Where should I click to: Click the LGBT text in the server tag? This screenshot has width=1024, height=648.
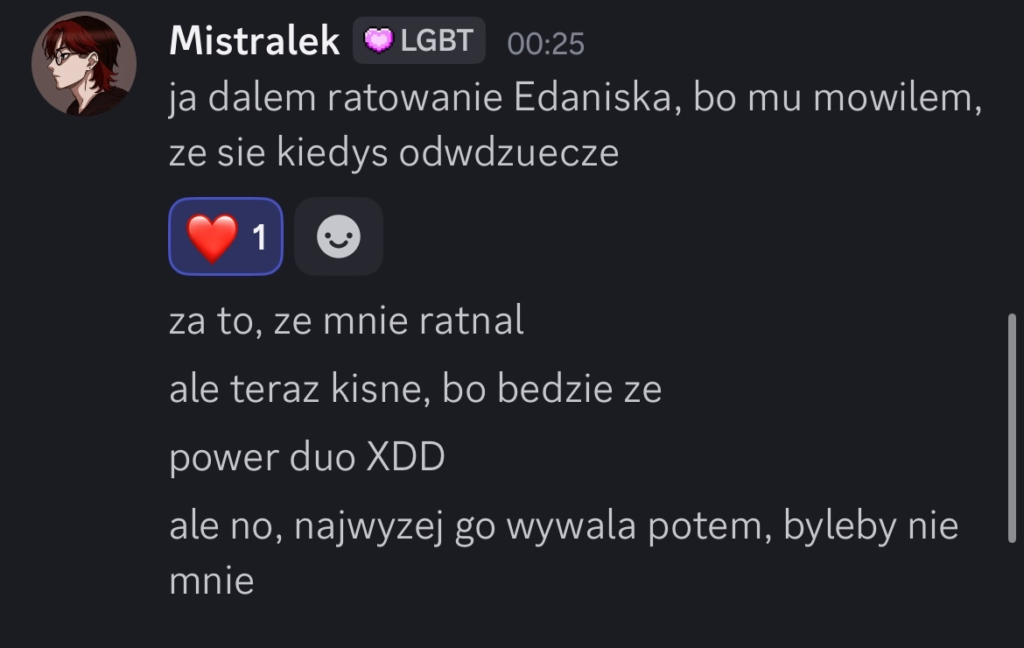coord(437,41)
